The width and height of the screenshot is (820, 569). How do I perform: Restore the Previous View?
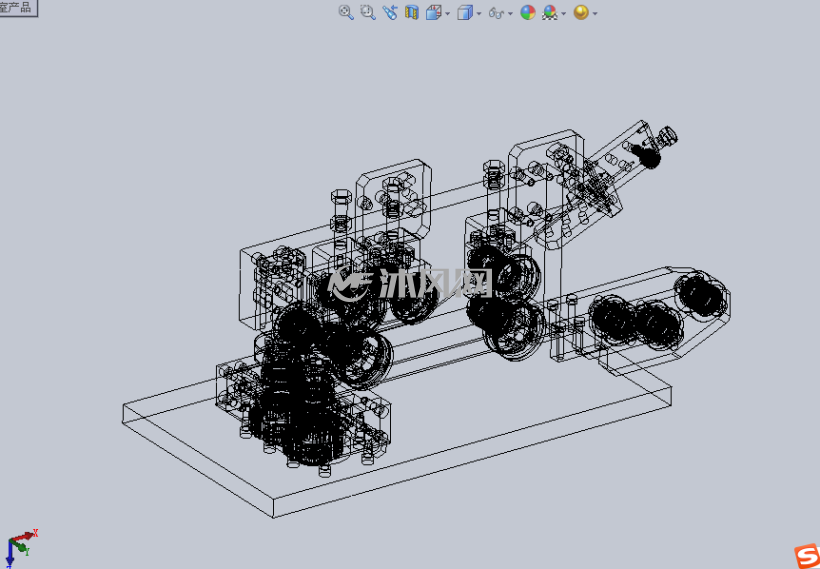tap(390, 13)
